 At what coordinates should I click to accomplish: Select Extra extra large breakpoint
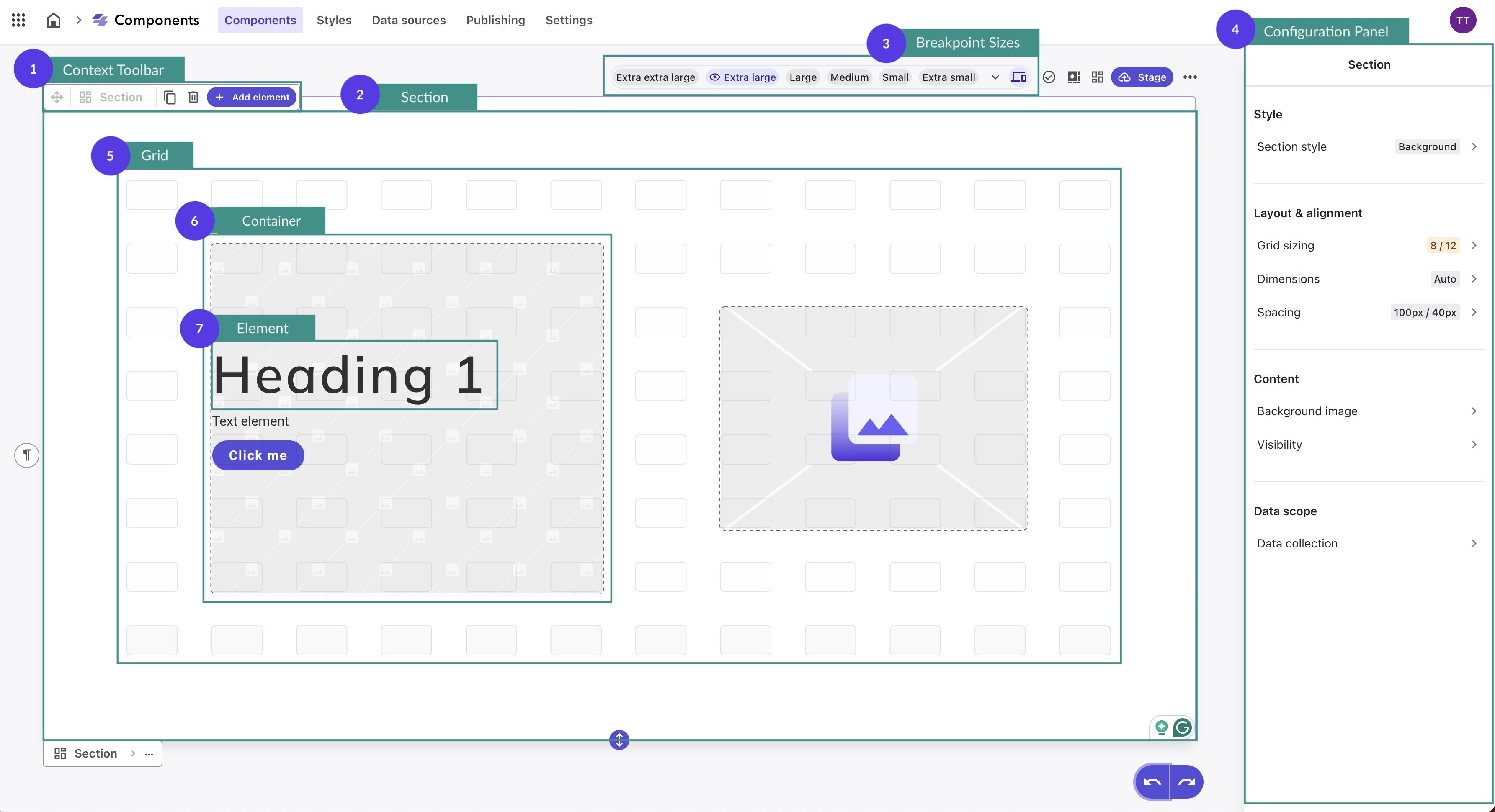(656, 77)
